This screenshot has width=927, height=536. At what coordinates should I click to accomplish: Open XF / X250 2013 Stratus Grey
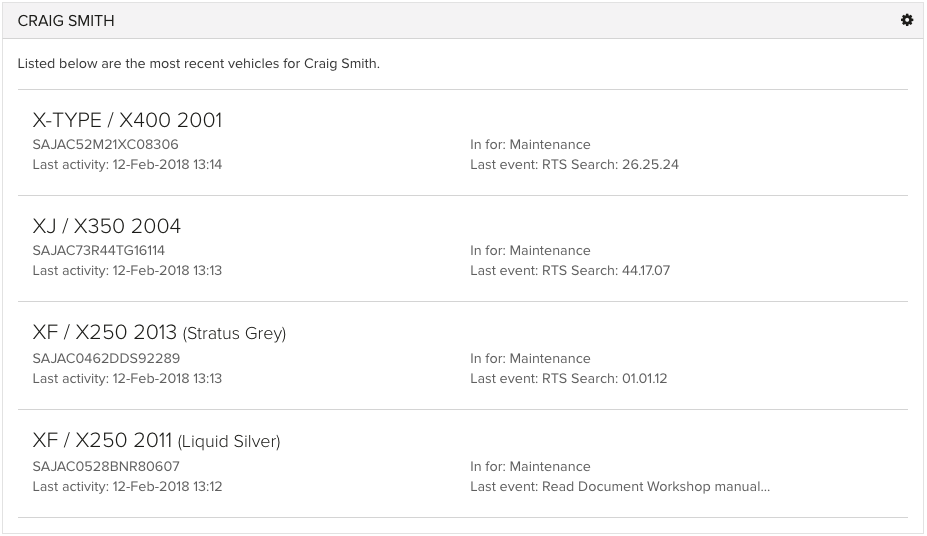159,332
